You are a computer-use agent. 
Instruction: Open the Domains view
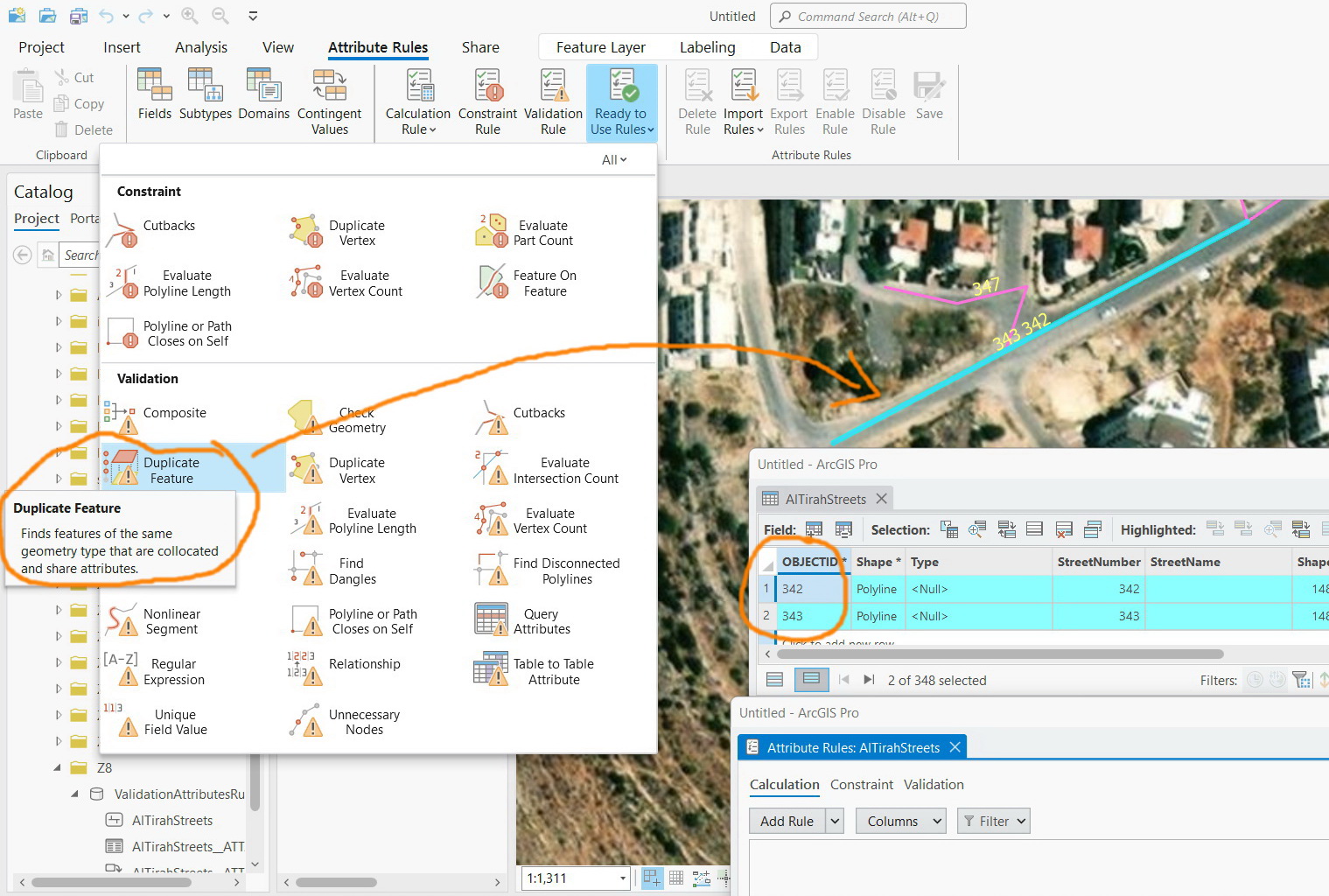click(263, 96)
